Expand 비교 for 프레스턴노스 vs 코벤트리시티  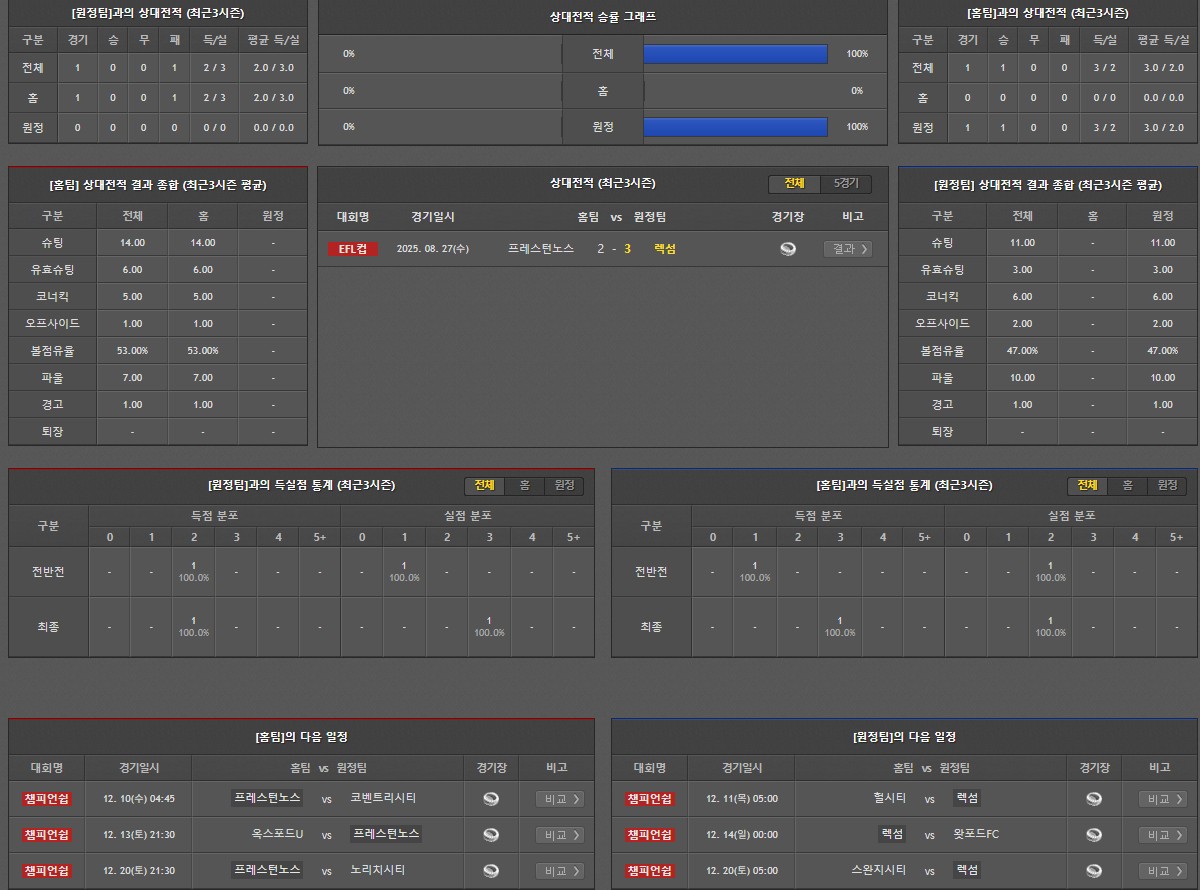560,798
